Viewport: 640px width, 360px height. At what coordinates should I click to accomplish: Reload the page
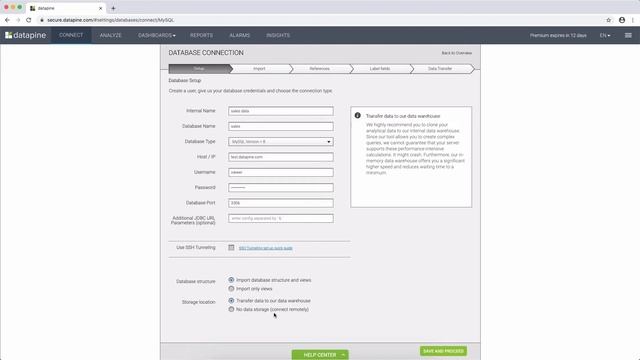[29, 20]
